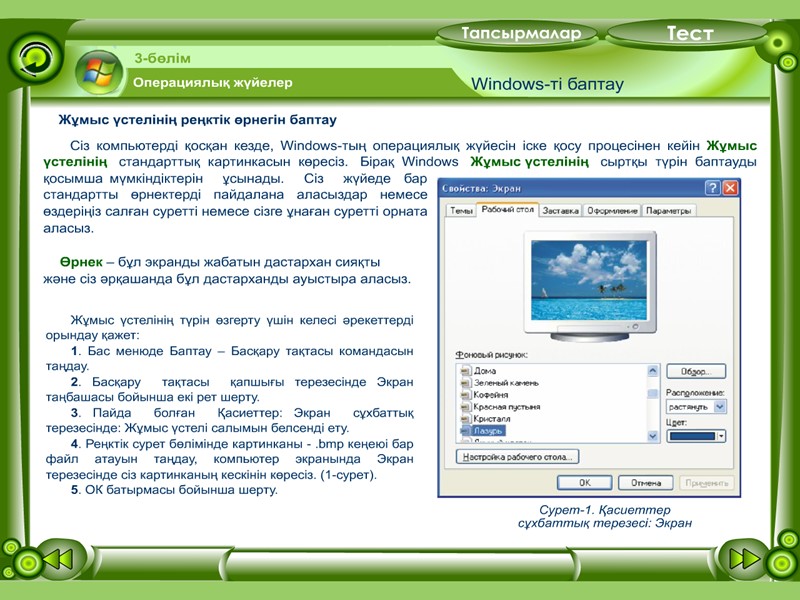Image resolution: width=800 pixels, height=600 pixels.
Task: Go to previous slide with double-left arrow
Action: click(x=58, y=559)
